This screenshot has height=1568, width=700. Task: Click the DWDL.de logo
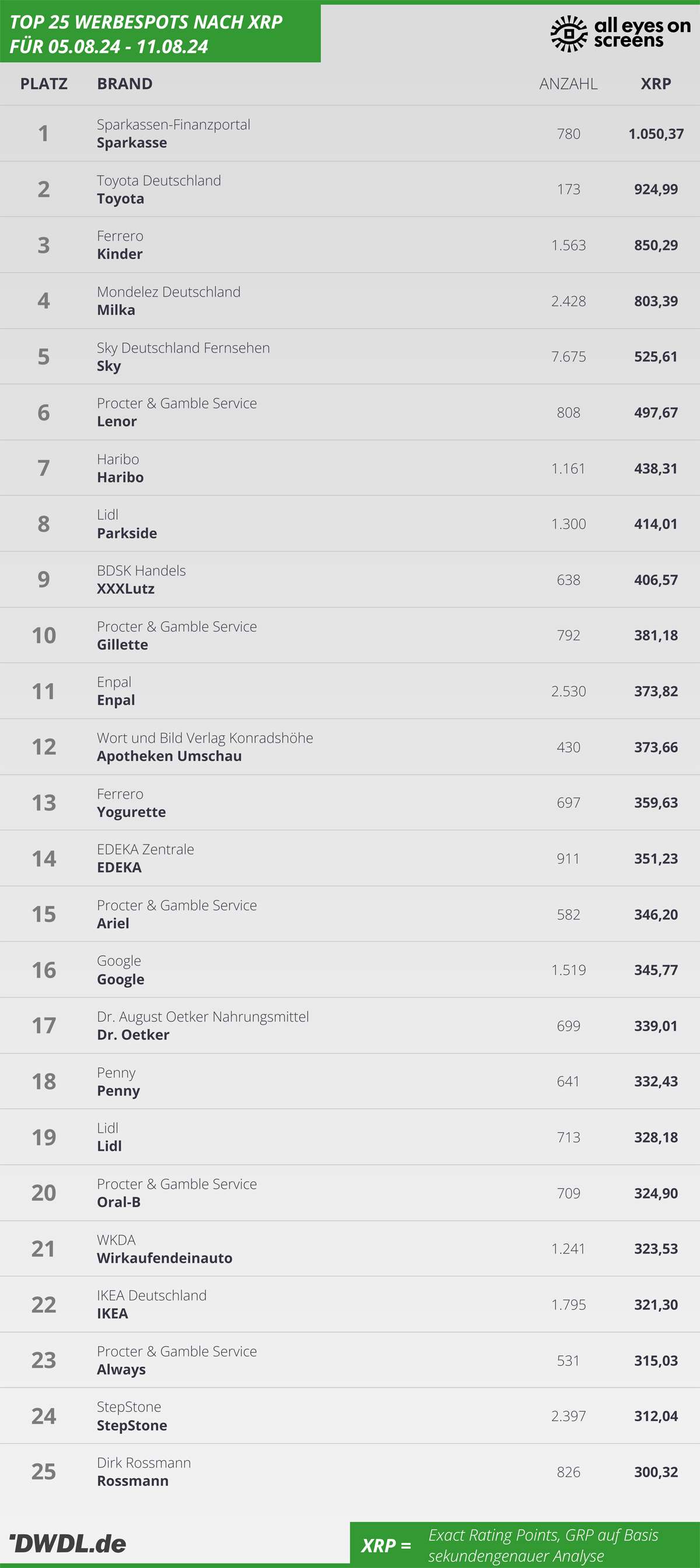68,1543
